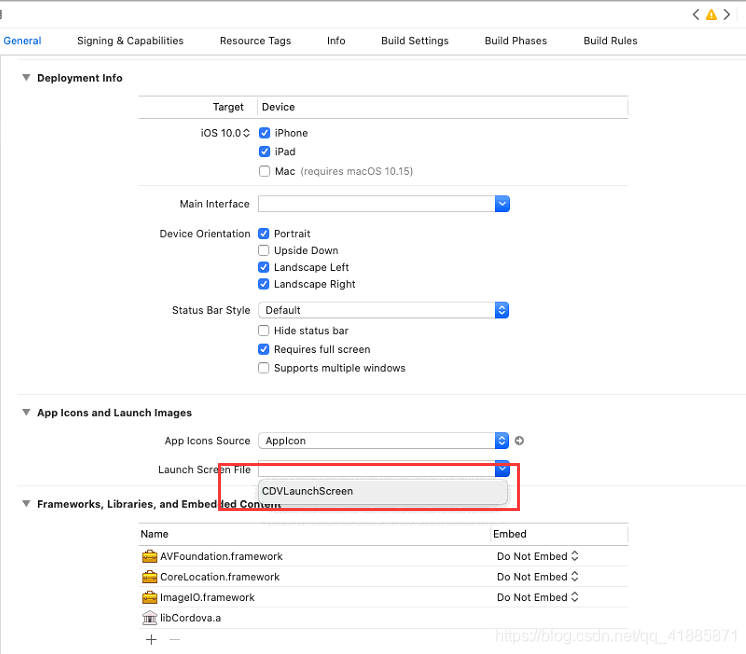Image resolution: width=746 pixels, height=654 pixels.
Task: Add a framework with plus button
Action: tap(151, 640)
